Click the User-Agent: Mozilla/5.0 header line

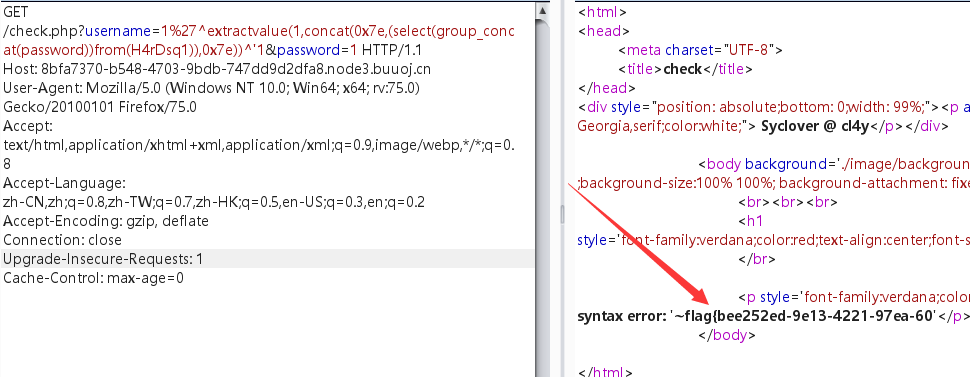[x=212, y=88]
